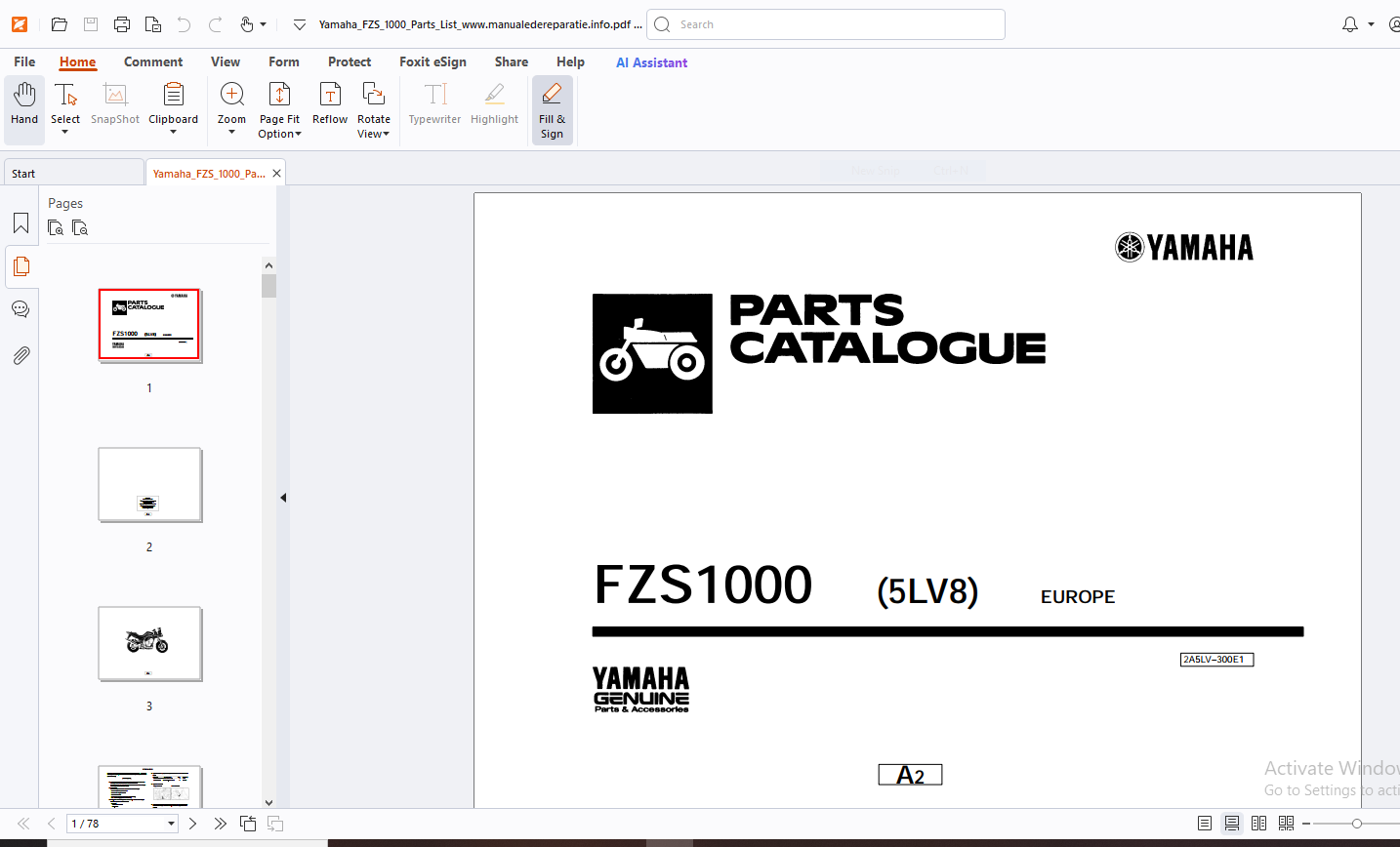Open the customize quick access toolbar arrow

(x=300, y=24)
